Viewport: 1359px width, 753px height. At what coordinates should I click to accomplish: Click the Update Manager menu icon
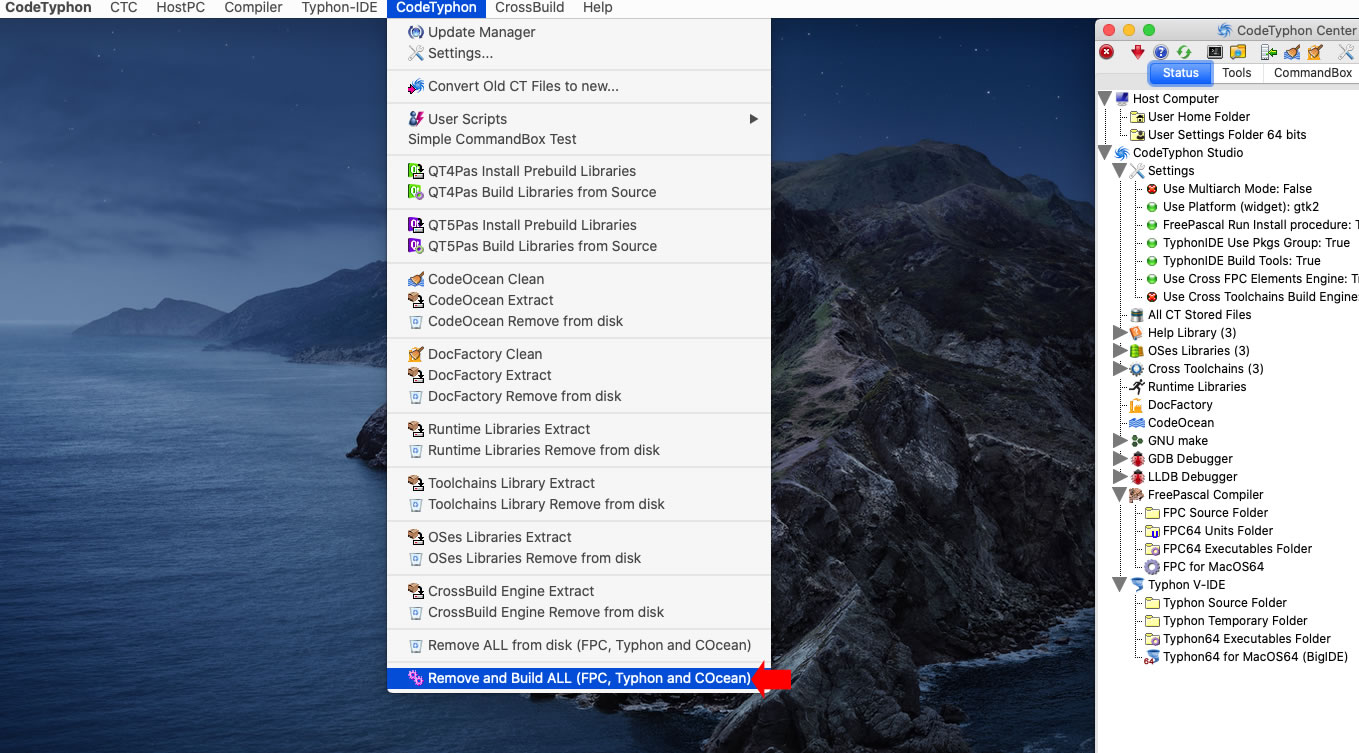pos(416,32)
